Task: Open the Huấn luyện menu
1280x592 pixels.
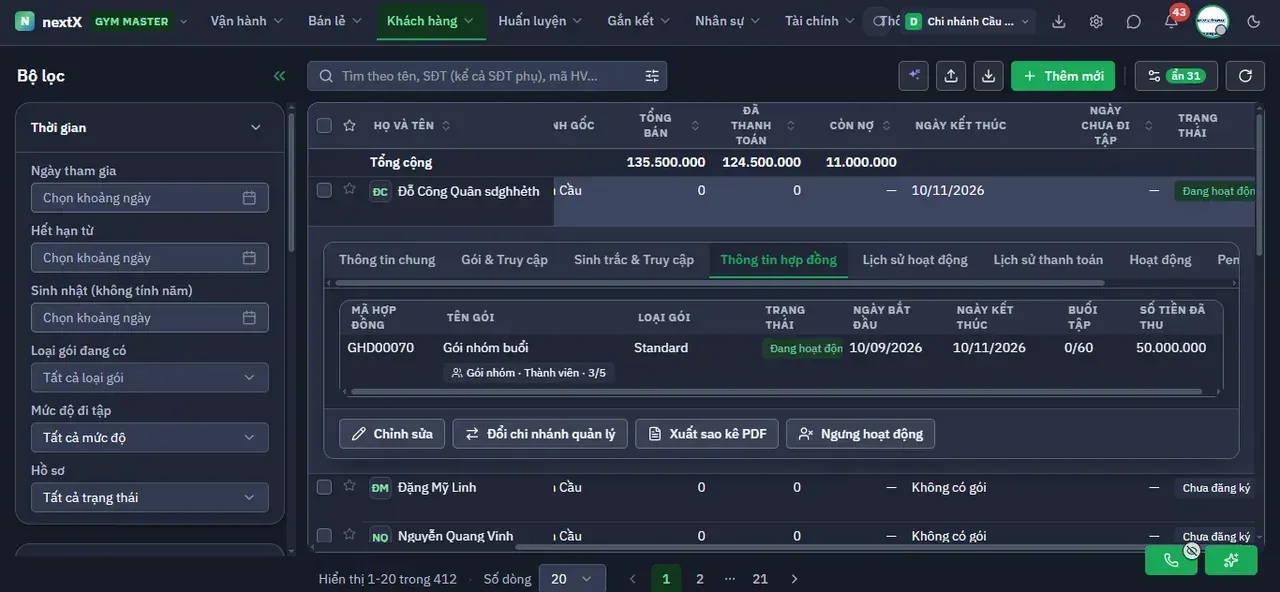Action: coord(541,21)
